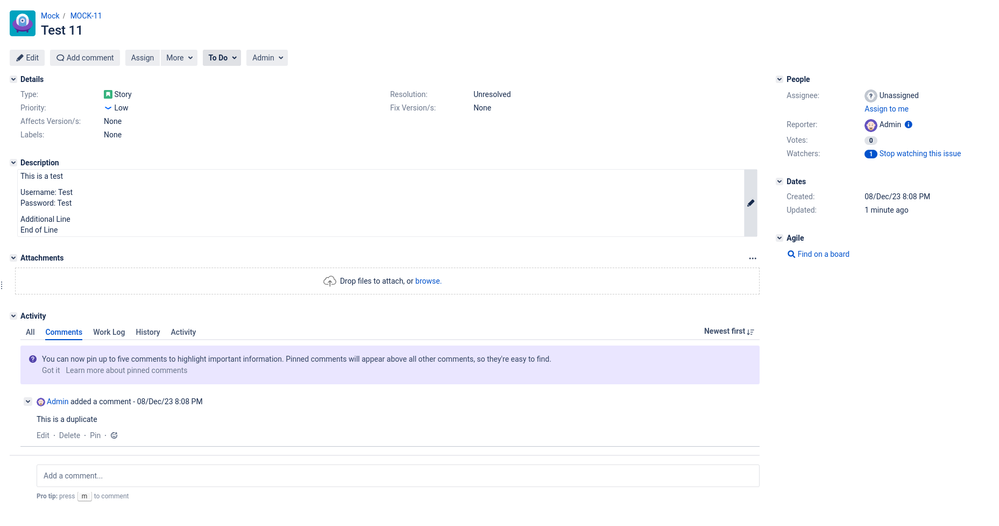Click the watchers count badge

[870, 154]
